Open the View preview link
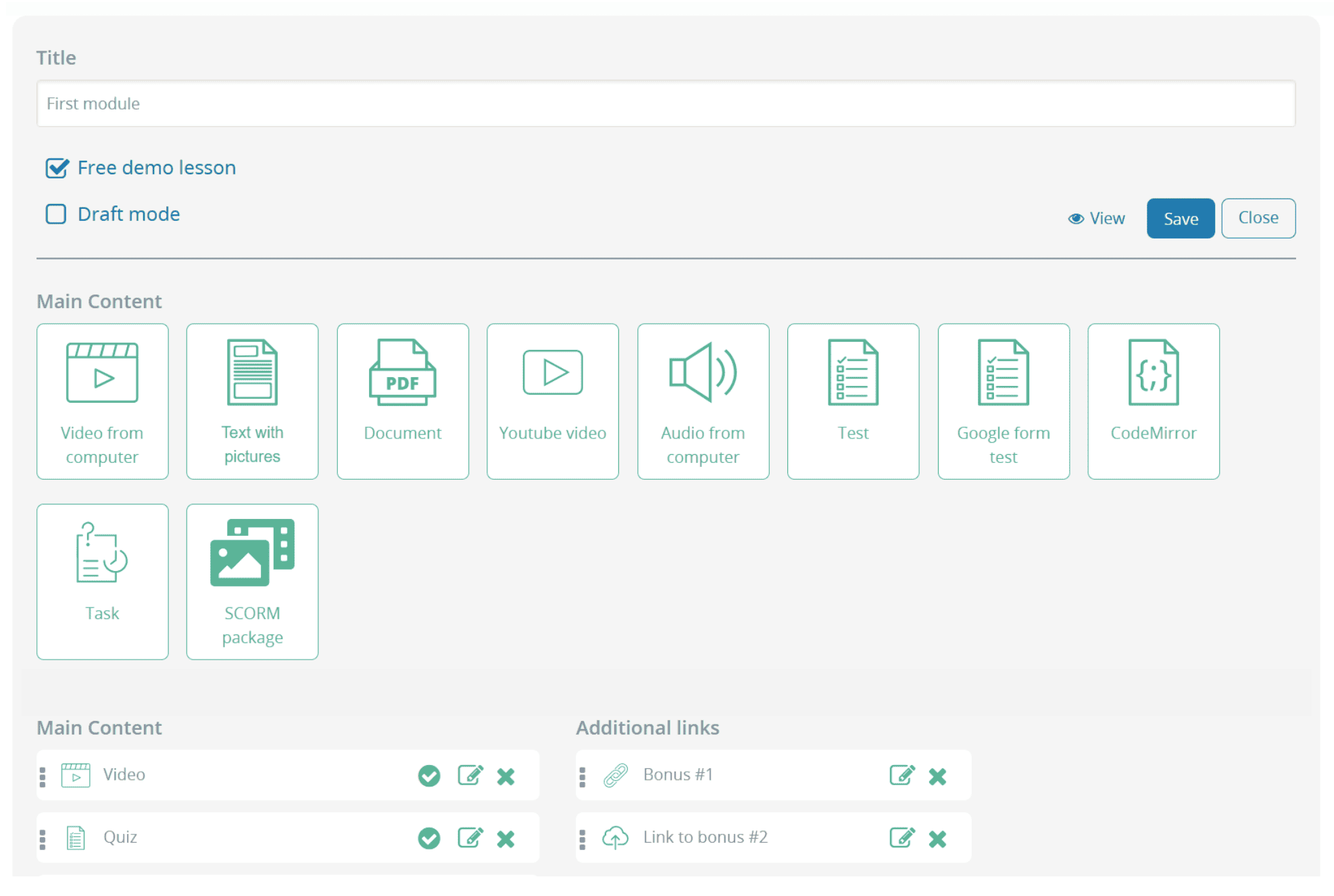The height and width of the screenshot is (896, 1334). pos(1097,218)
